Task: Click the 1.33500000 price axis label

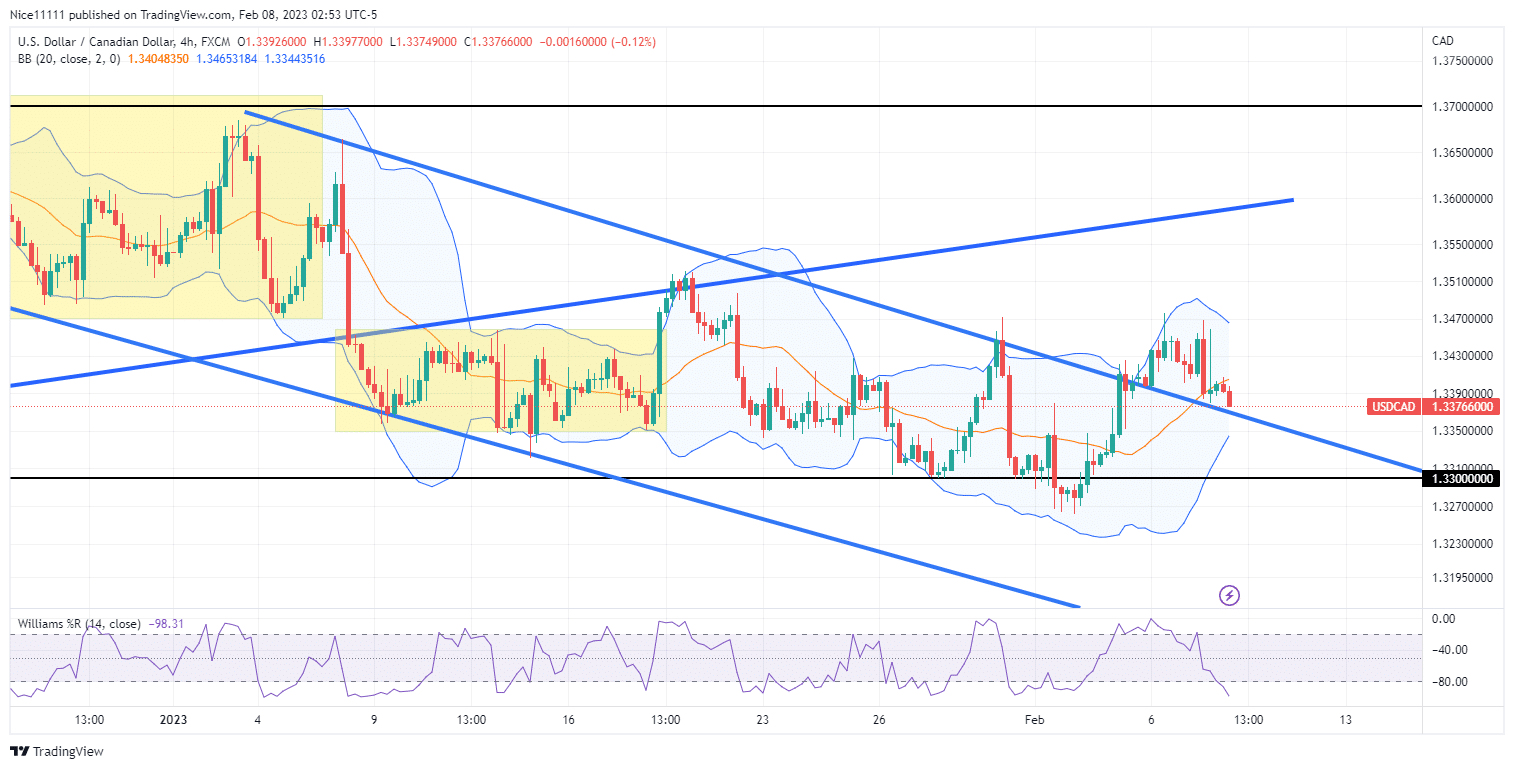Action: [x=1462, y=431]
